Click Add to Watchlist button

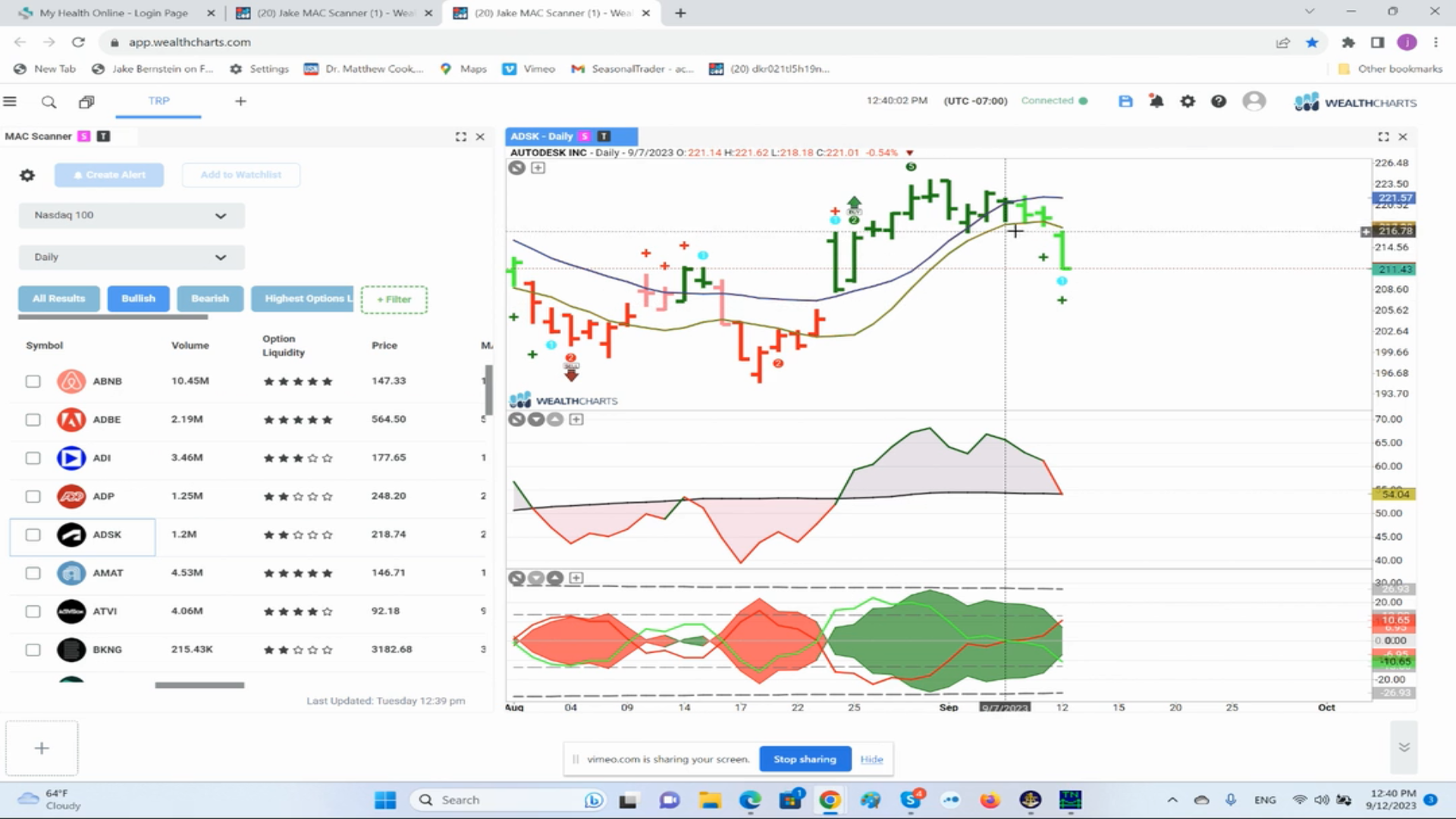[x=241, y=175]
